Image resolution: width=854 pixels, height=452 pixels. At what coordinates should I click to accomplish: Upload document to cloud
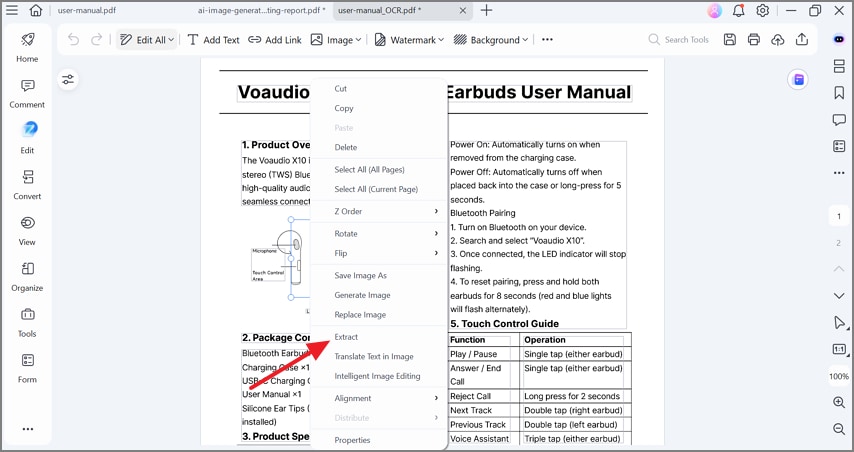click(x=778, y=39)
